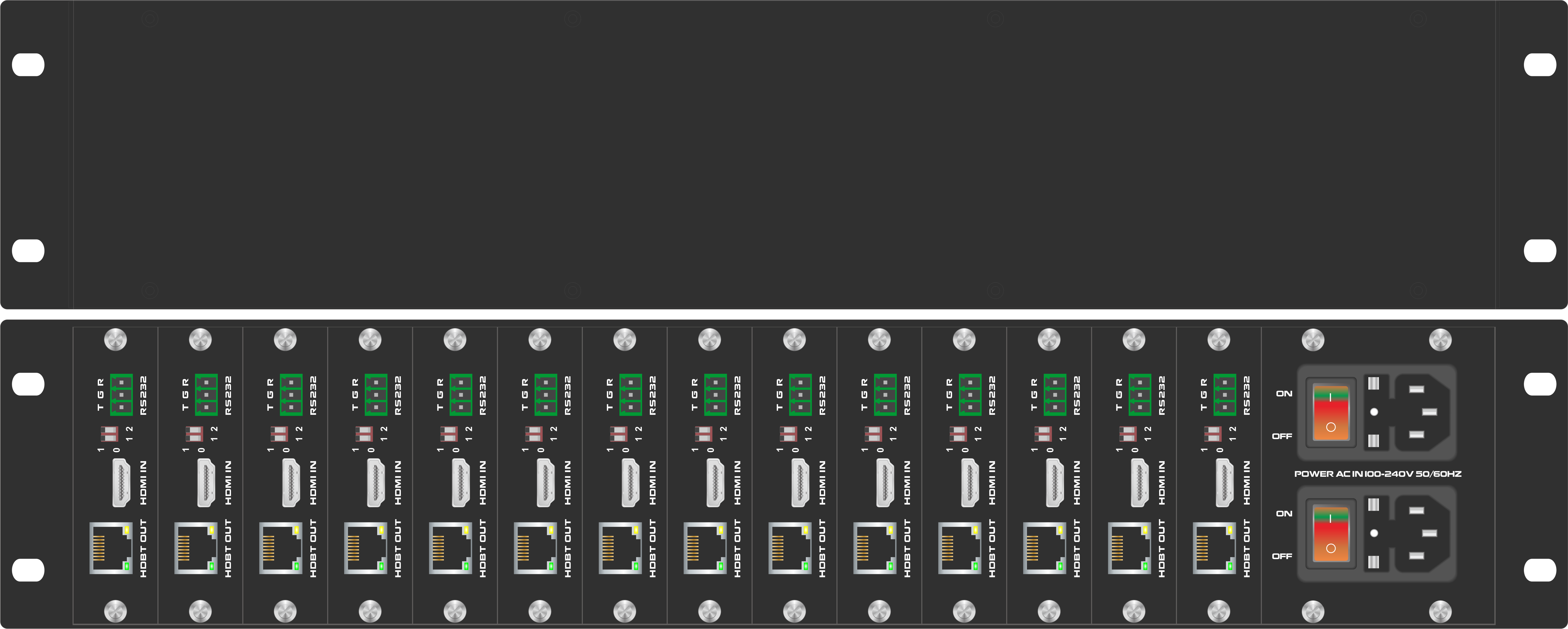Viewport: 1568px width, 629px height.
Task: Click the OFF label of lower power switch
Action: tap(1282, 556)
